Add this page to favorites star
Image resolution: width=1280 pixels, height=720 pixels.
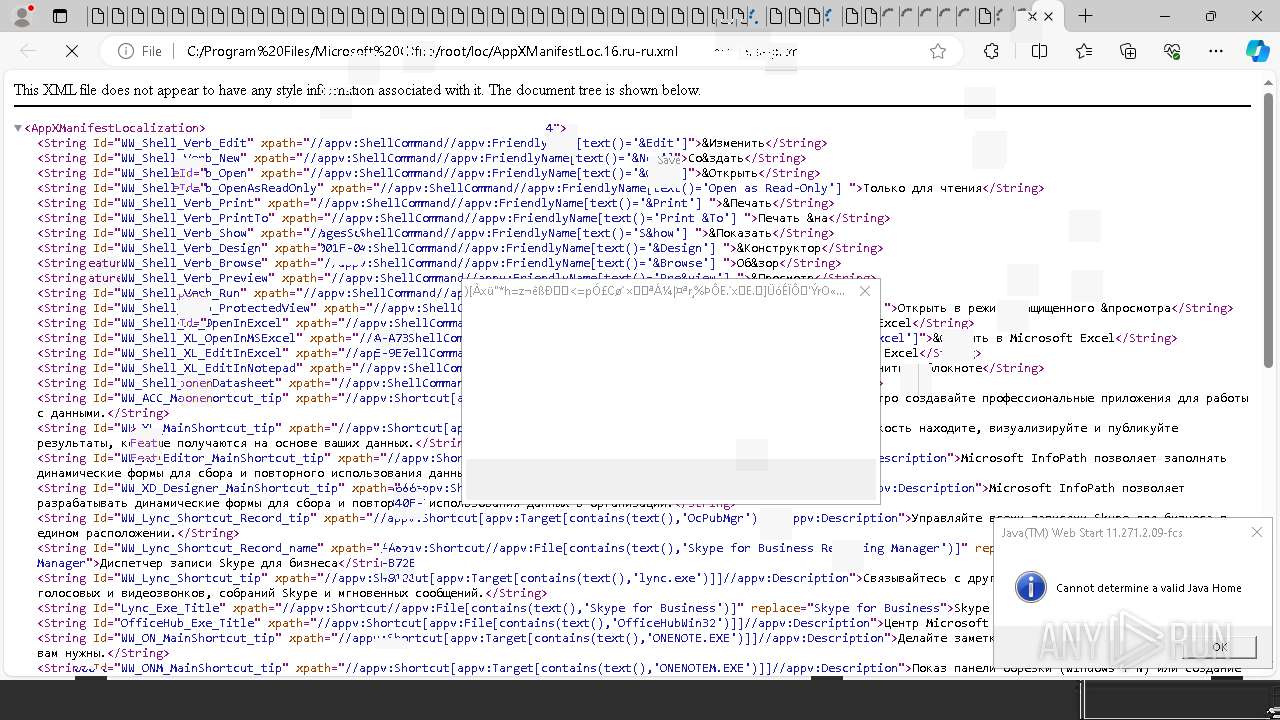click(x=938, y=51)
